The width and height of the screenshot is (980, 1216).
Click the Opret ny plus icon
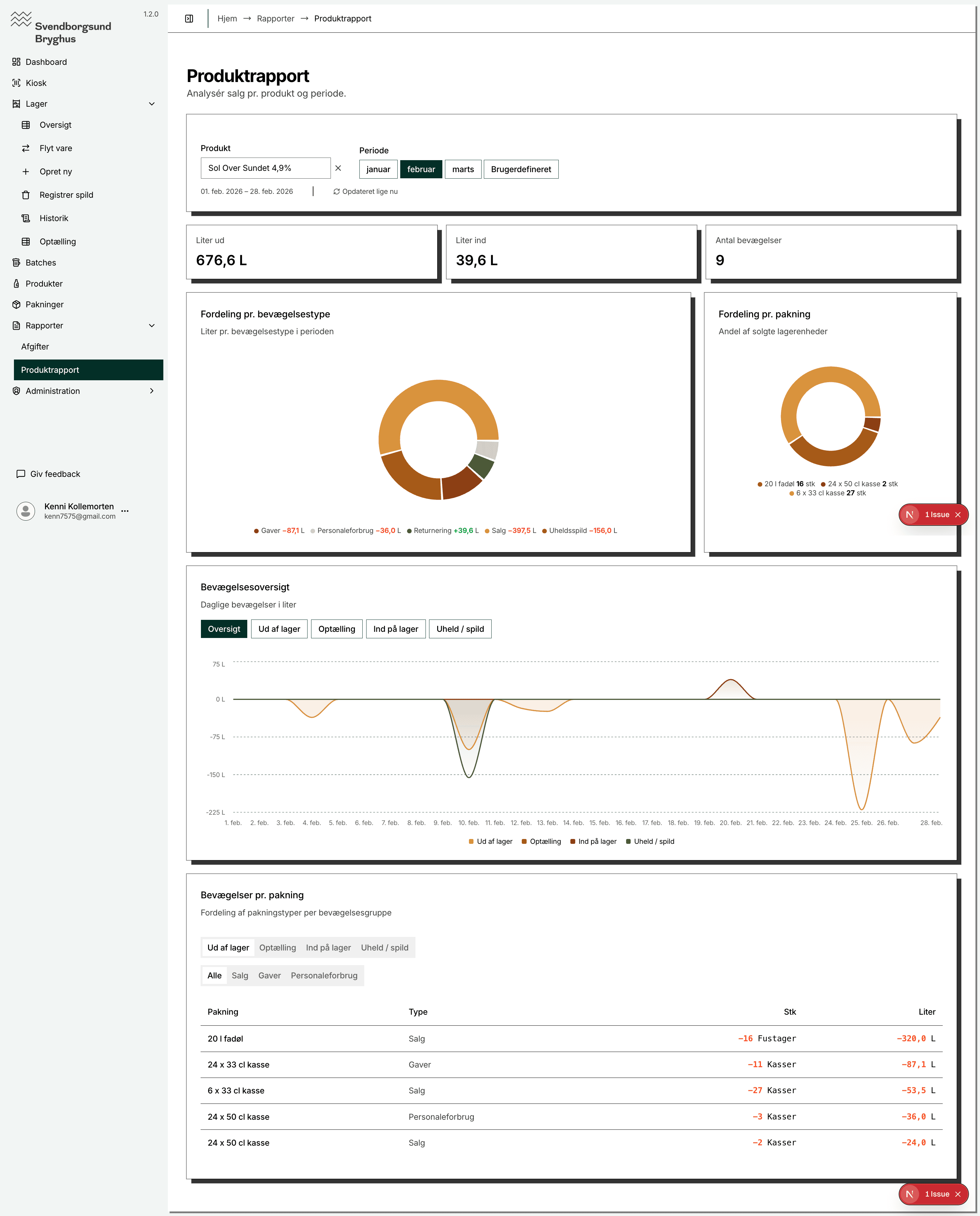pos(26,172)
